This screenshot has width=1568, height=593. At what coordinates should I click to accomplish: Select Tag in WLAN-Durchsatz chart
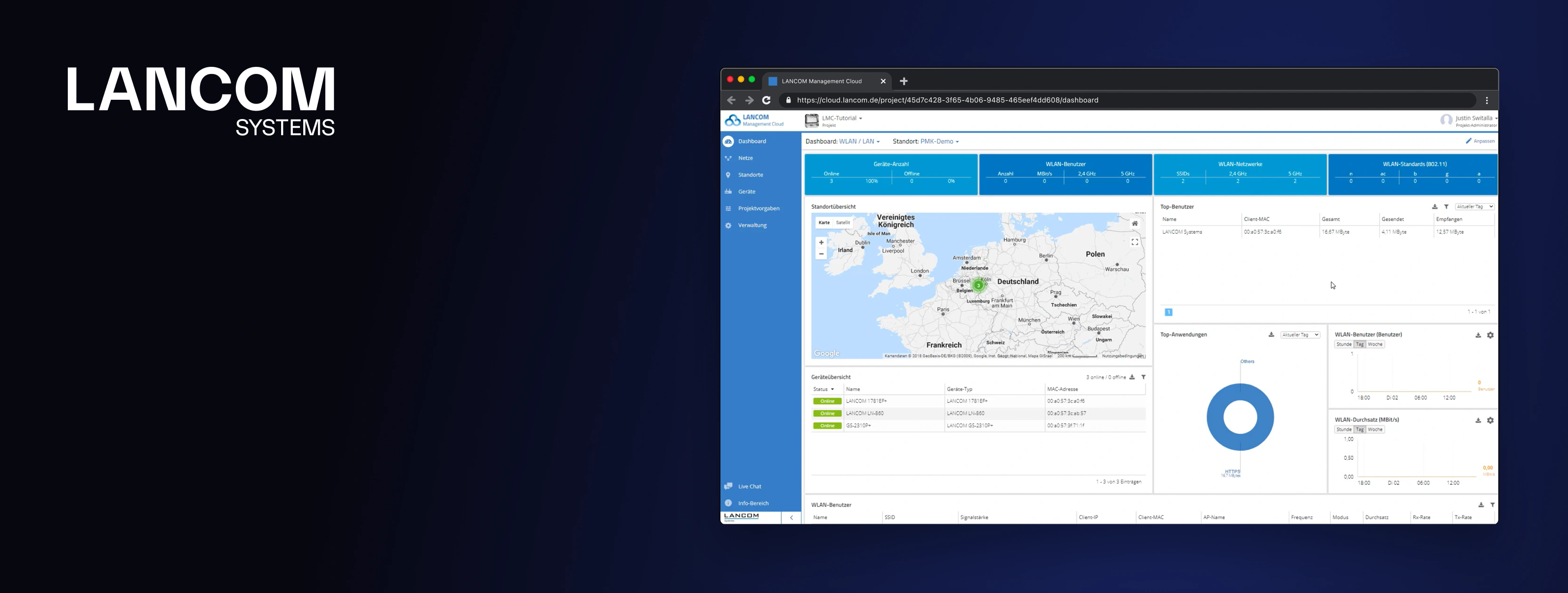point(1360,429)
